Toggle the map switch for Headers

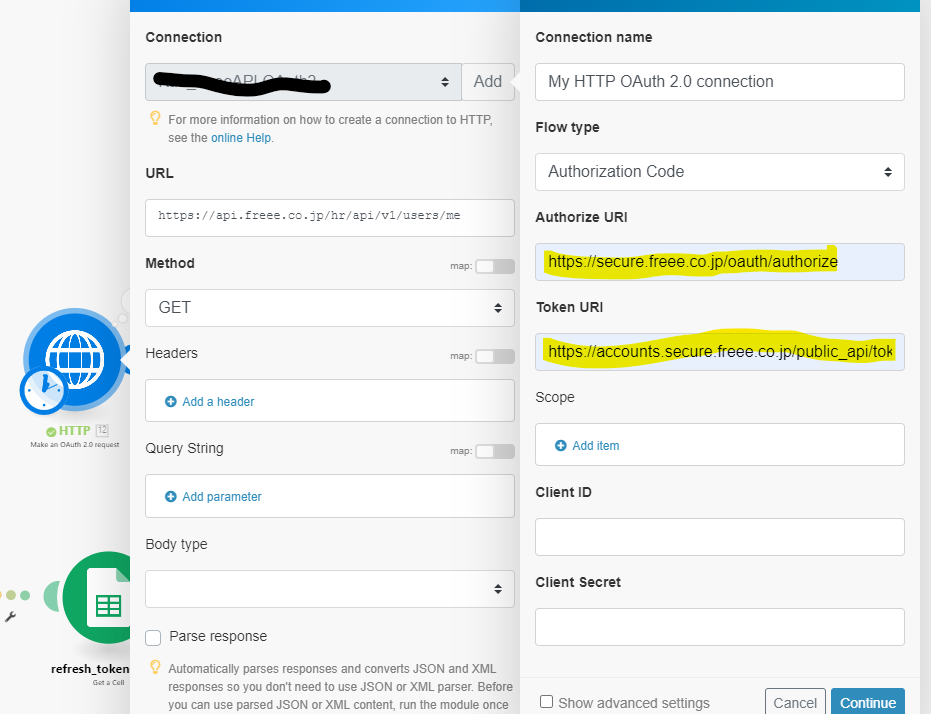(x=495, y=356)
